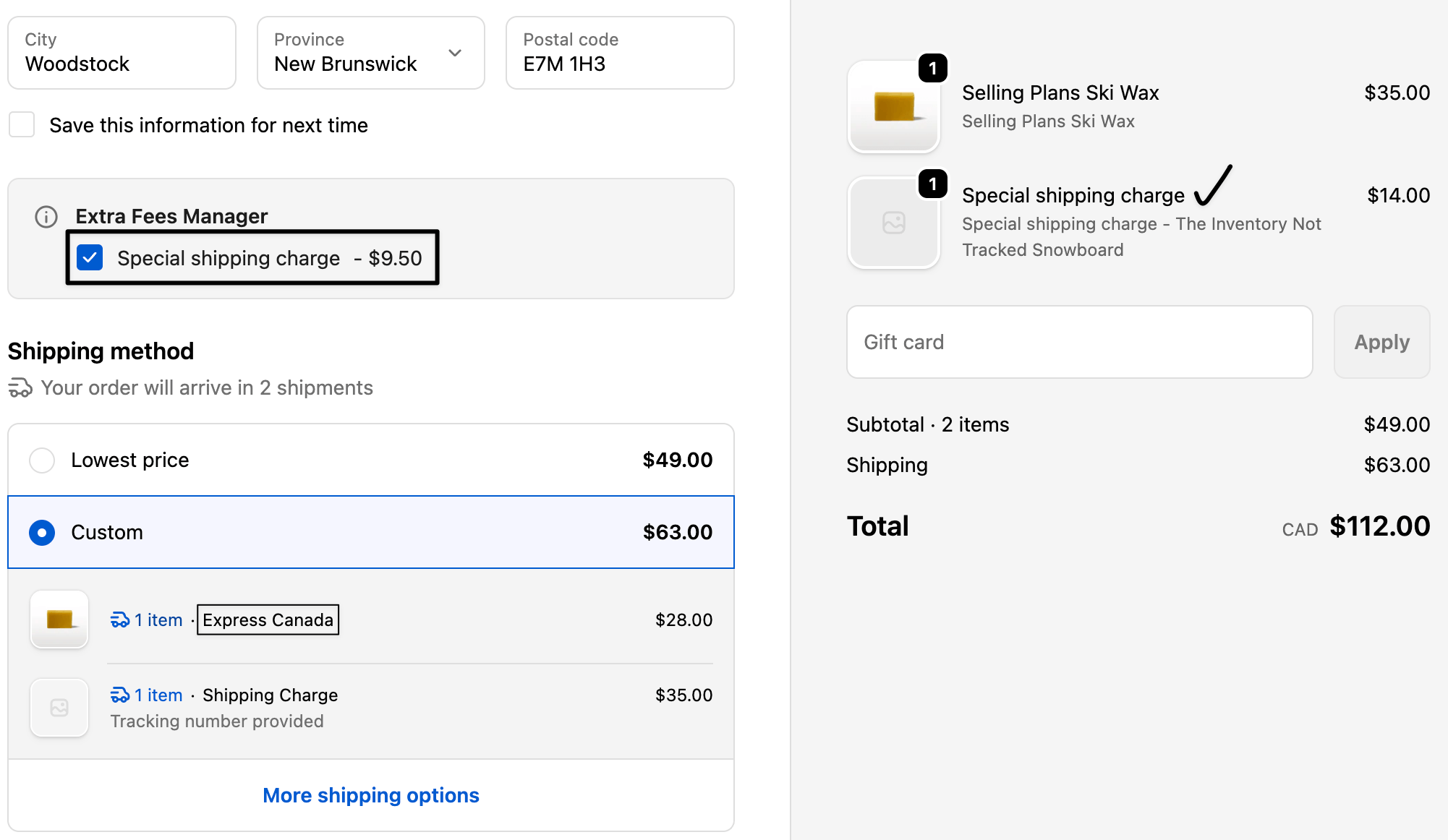The width and height of the screenshot is (1448, 840).
Task: Click the 1 item link for Express Canada
Action: (x=158, y=620)
